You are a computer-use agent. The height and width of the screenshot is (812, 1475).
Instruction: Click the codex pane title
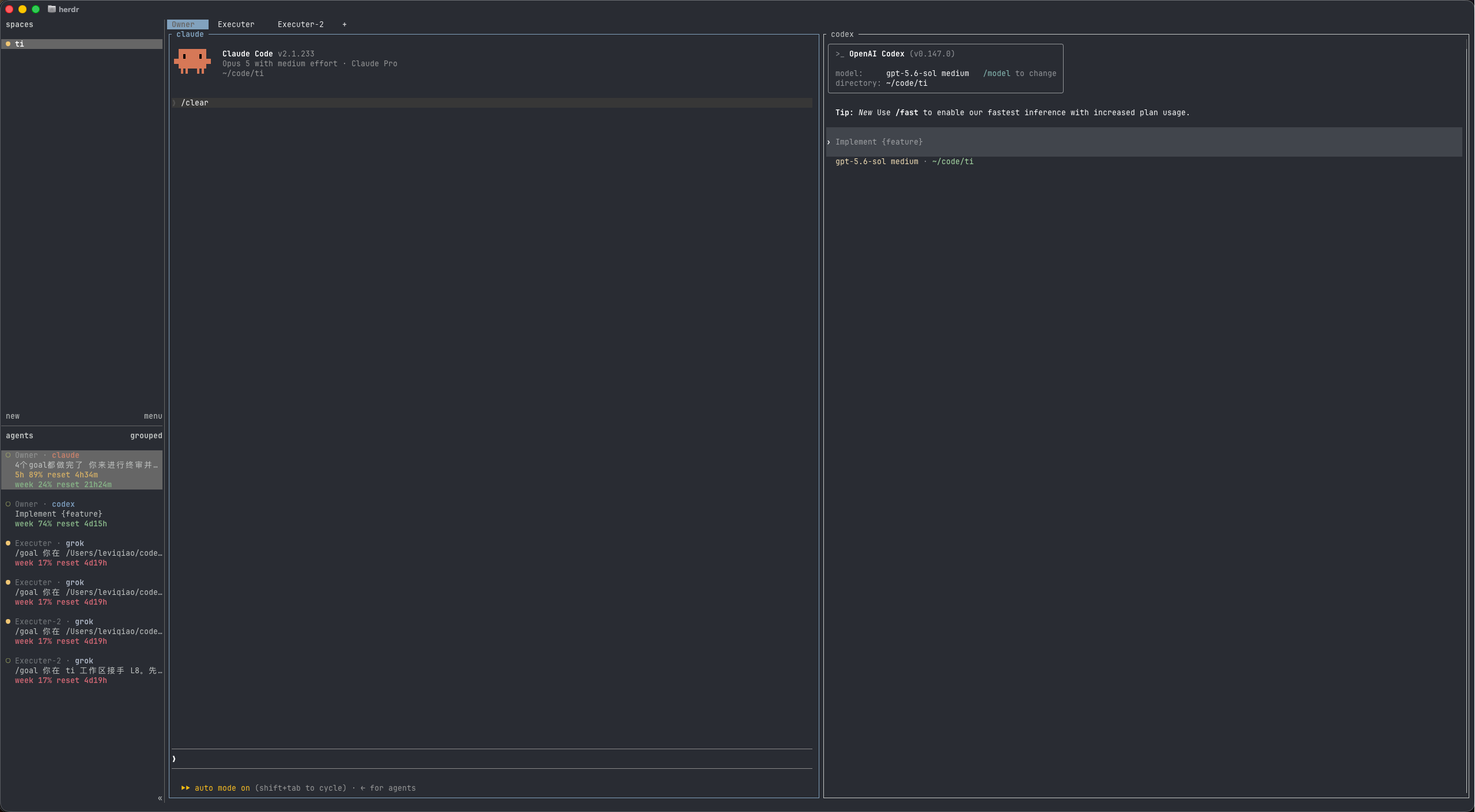click(842, 35)
